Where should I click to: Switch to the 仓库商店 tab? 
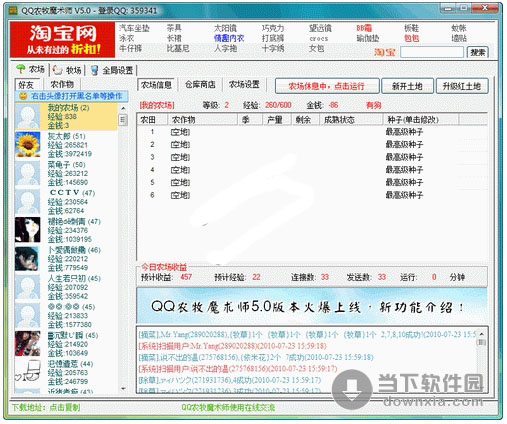click(x=200, y=85)
